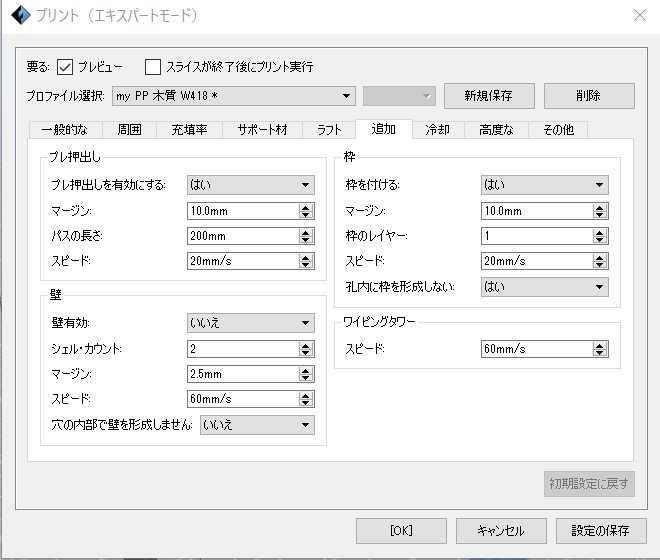Switch to the 一般的な tab
Viewport: 660px width, 560px height.
tap(65, 130)
